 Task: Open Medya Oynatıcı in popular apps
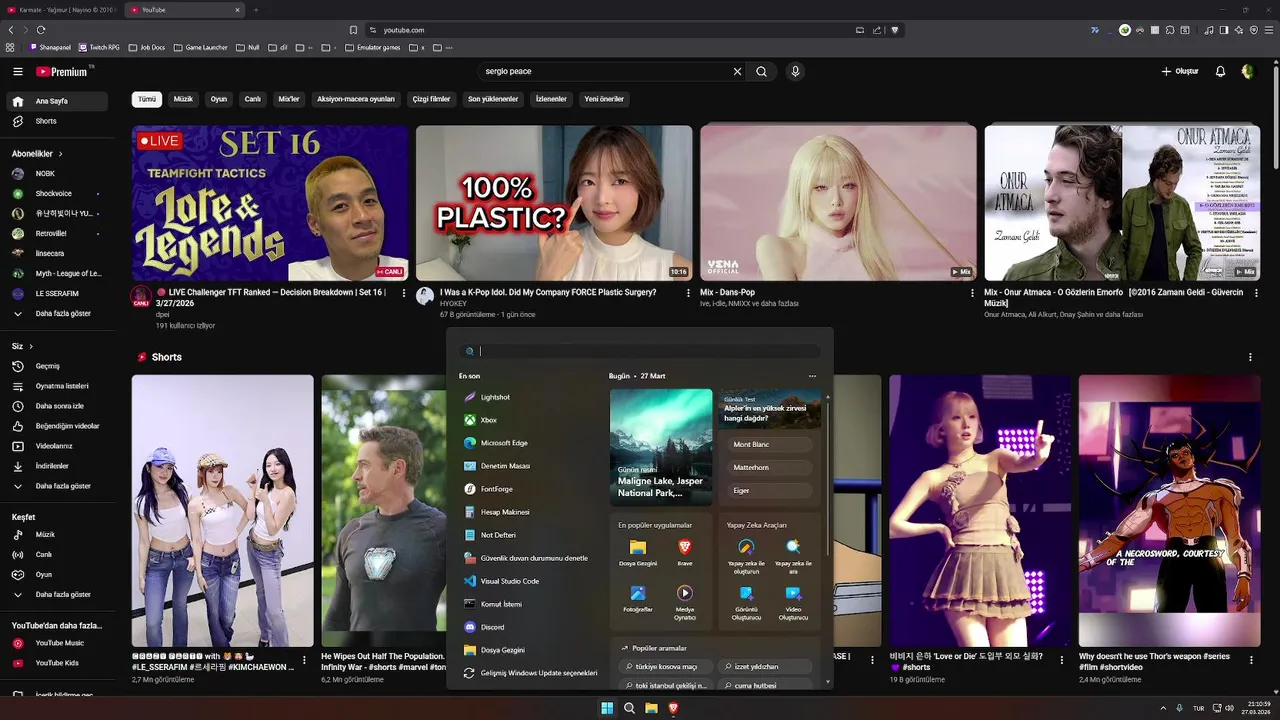tap(685, 602)
